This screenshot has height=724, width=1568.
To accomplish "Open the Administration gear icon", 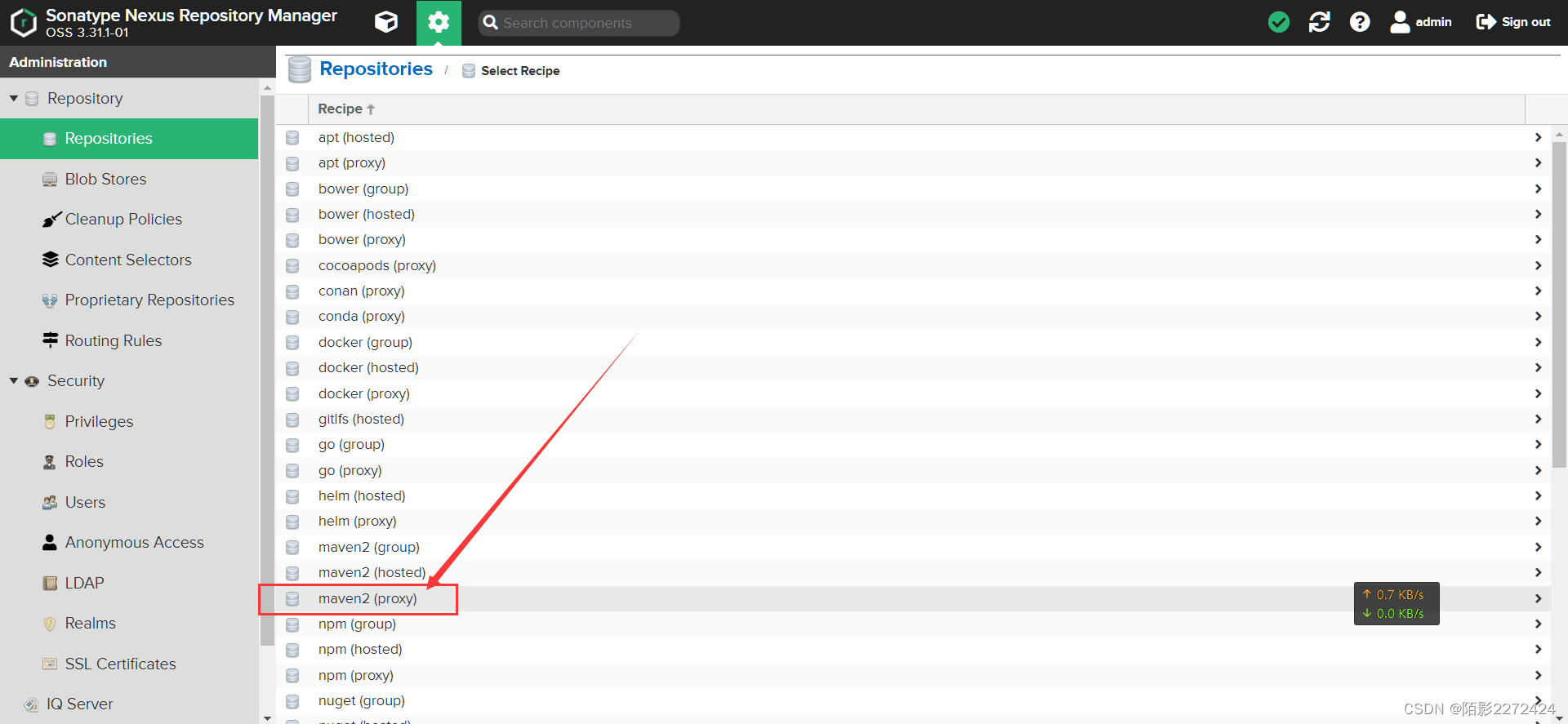I will (x=439, y=22).
